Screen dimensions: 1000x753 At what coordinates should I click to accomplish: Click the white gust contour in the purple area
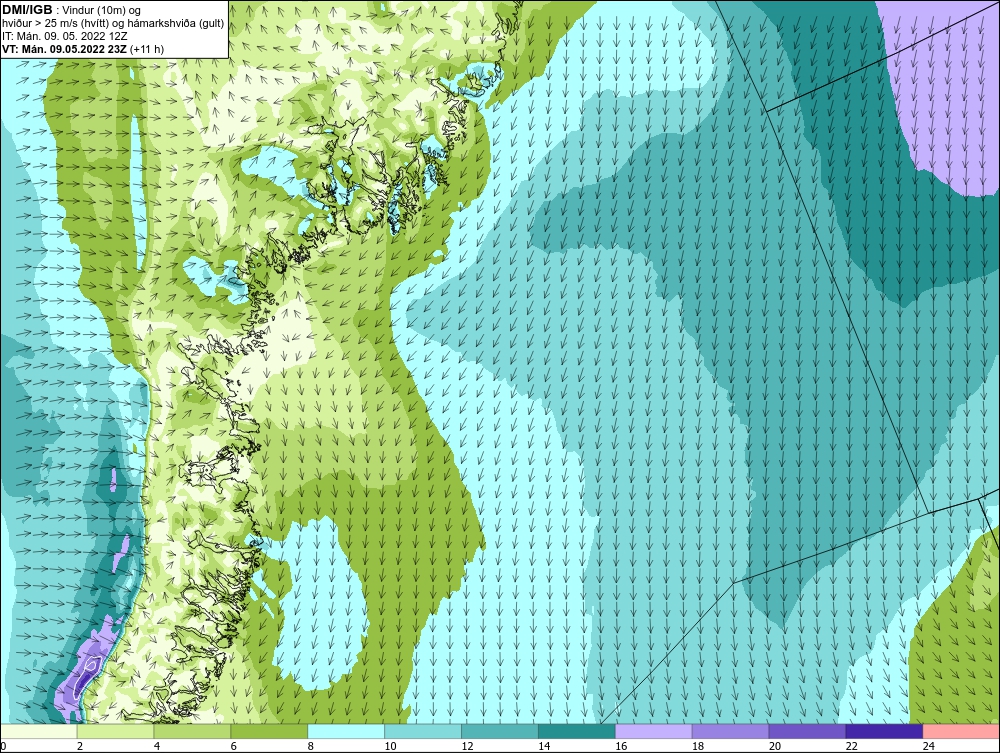(x=85, y=676)
